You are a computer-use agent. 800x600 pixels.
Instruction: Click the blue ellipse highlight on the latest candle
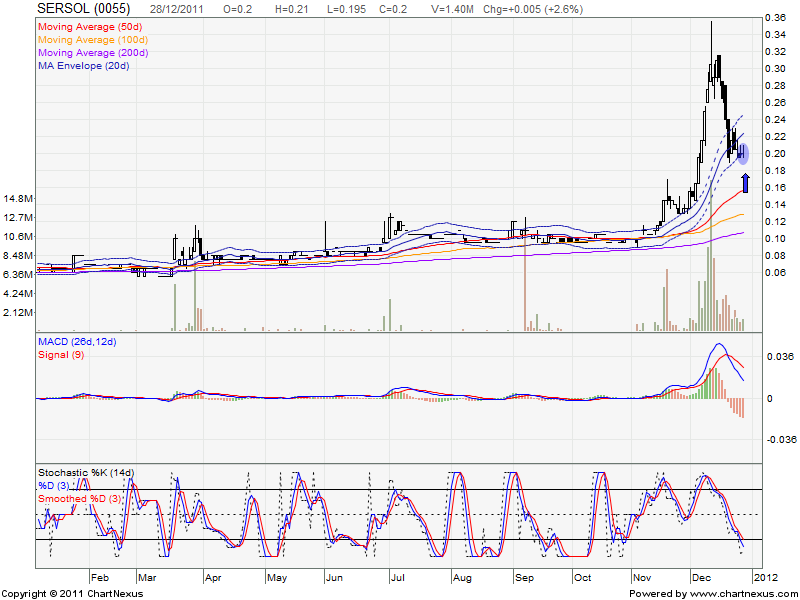(x=743, y=152)
